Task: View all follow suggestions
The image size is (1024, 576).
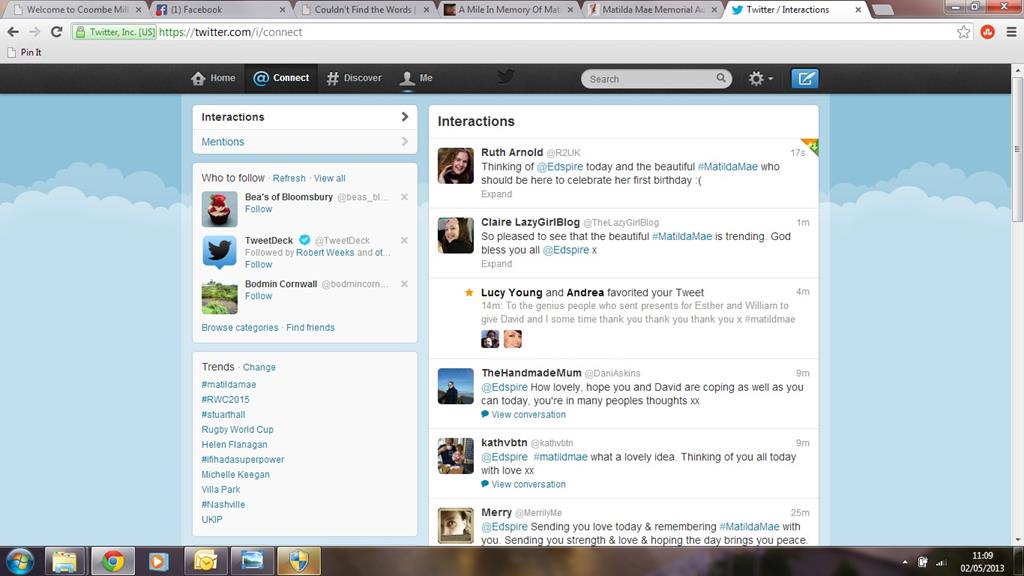Action: 330,178
